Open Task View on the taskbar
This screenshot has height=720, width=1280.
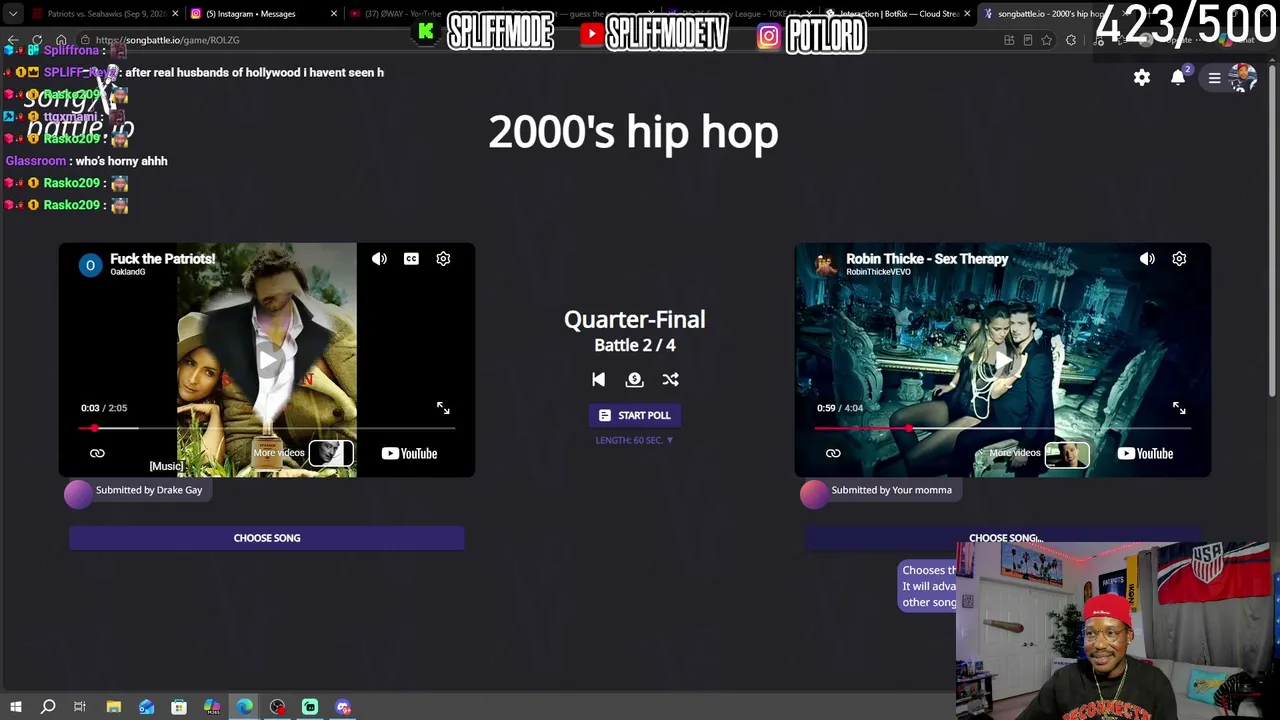click(80, 708)
